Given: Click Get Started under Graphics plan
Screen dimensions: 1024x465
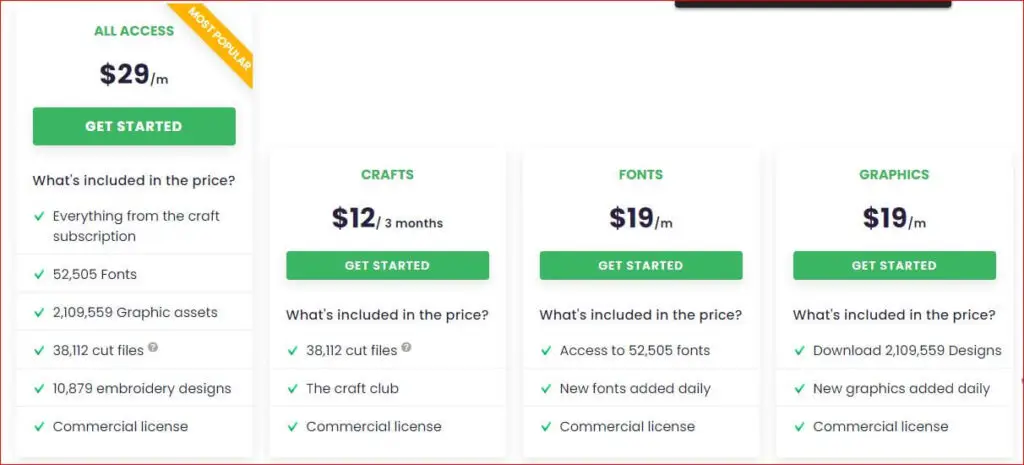Looking at the screenshot, I should click(x=894, y=265).
